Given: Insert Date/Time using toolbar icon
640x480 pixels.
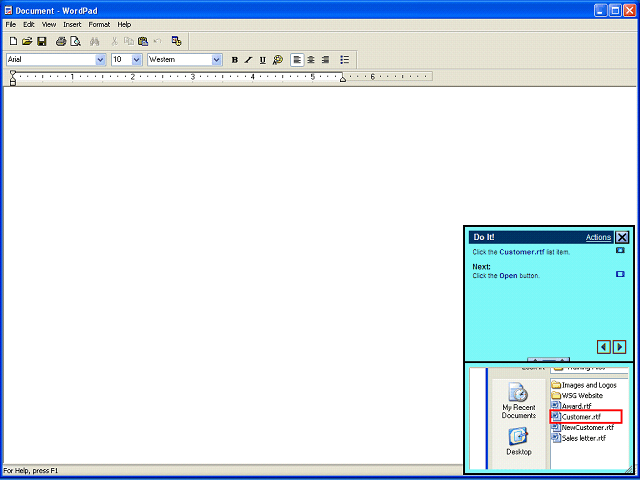Looking at the screenshot, I should pyautogui.click(x=176, y=41).
